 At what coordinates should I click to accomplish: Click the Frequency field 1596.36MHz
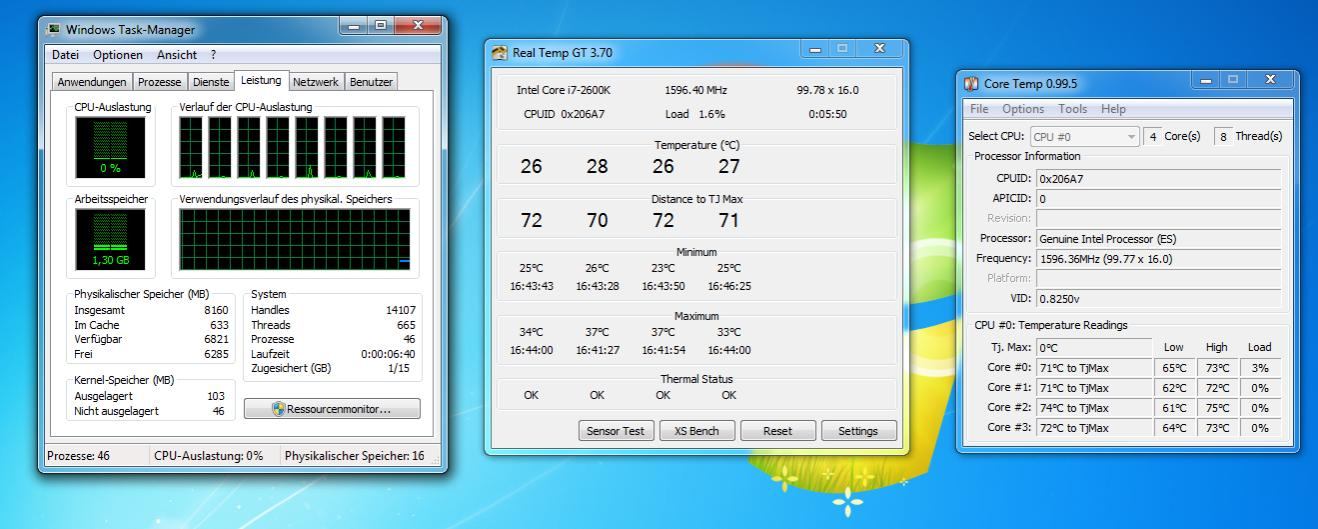point(1158,259)
